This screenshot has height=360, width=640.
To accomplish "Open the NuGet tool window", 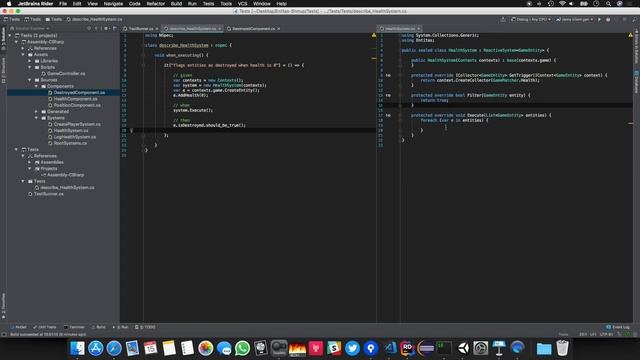I will (18, 327).
